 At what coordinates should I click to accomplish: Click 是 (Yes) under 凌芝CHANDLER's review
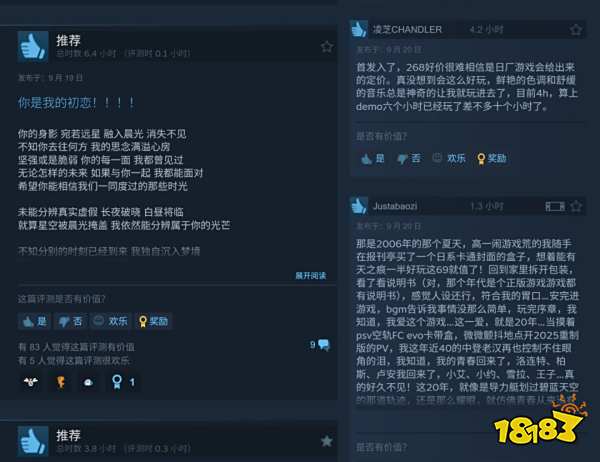click(373, 158)
